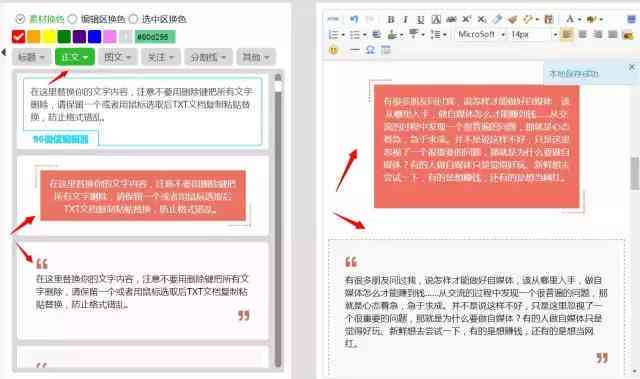Image resolution: width=640 pixels, height=379 pixels.
Task: Click the paragraph spacing after icon
Action: [413, 33]
